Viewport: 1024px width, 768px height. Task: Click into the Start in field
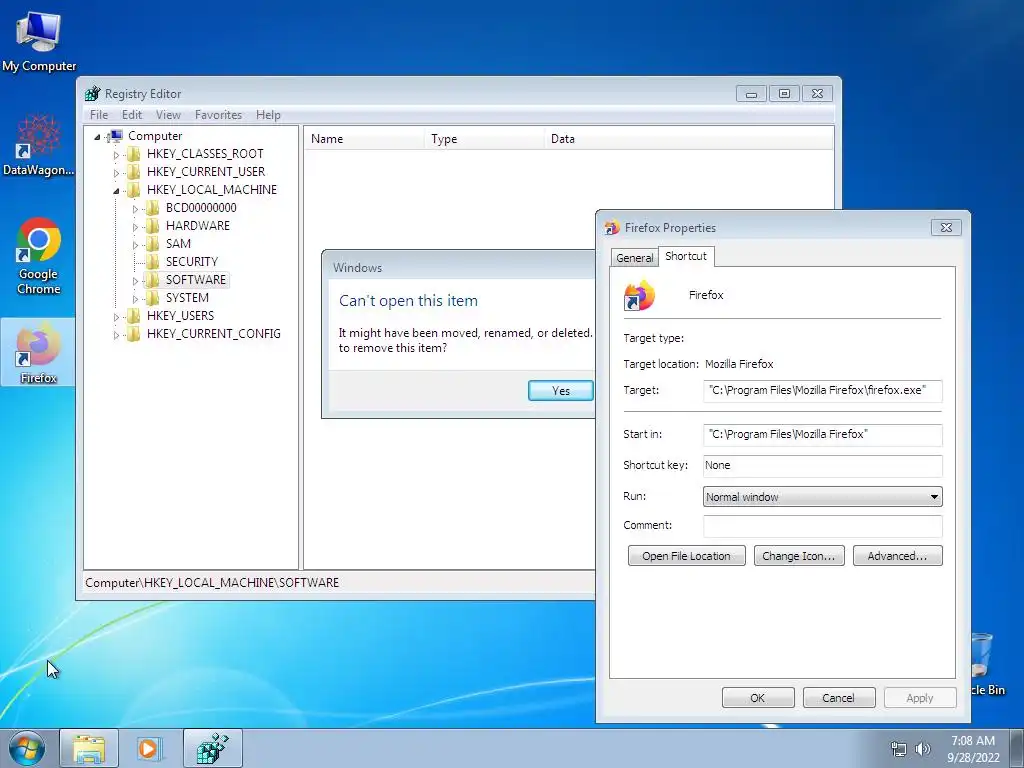pyautogui.click(x=822, y=434)
